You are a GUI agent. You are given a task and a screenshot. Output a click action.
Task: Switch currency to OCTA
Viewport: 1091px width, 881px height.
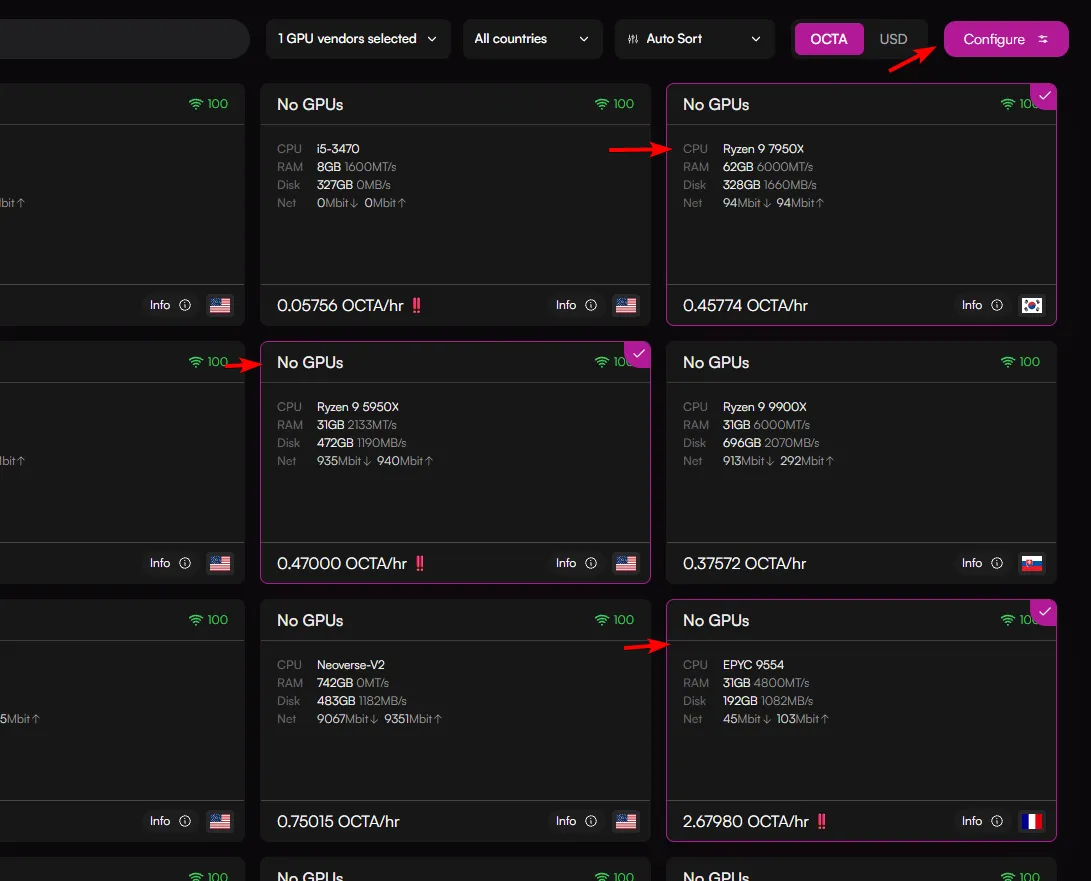point(829,39)
